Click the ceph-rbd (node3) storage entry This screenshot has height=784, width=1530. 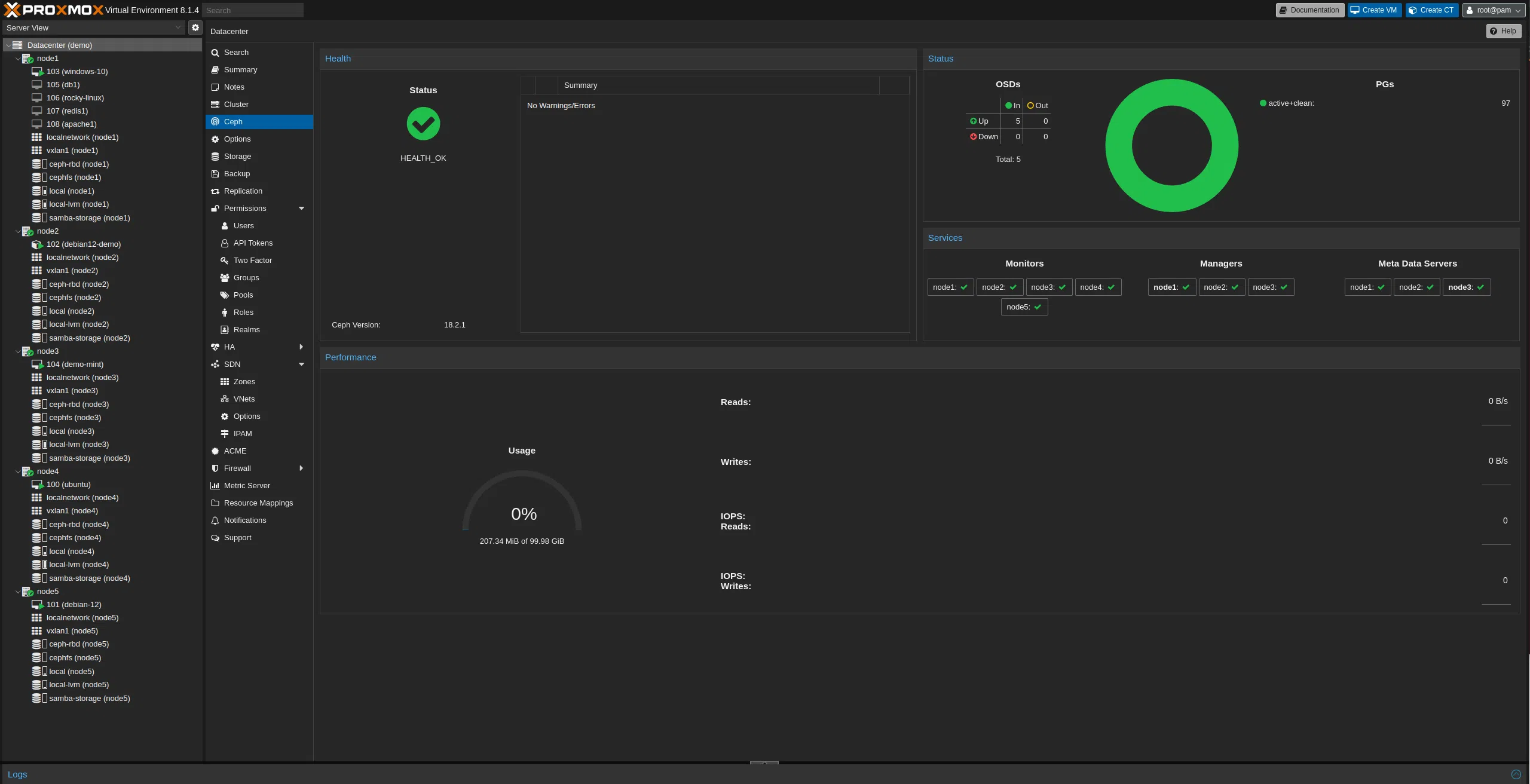(x=78, y=404)
